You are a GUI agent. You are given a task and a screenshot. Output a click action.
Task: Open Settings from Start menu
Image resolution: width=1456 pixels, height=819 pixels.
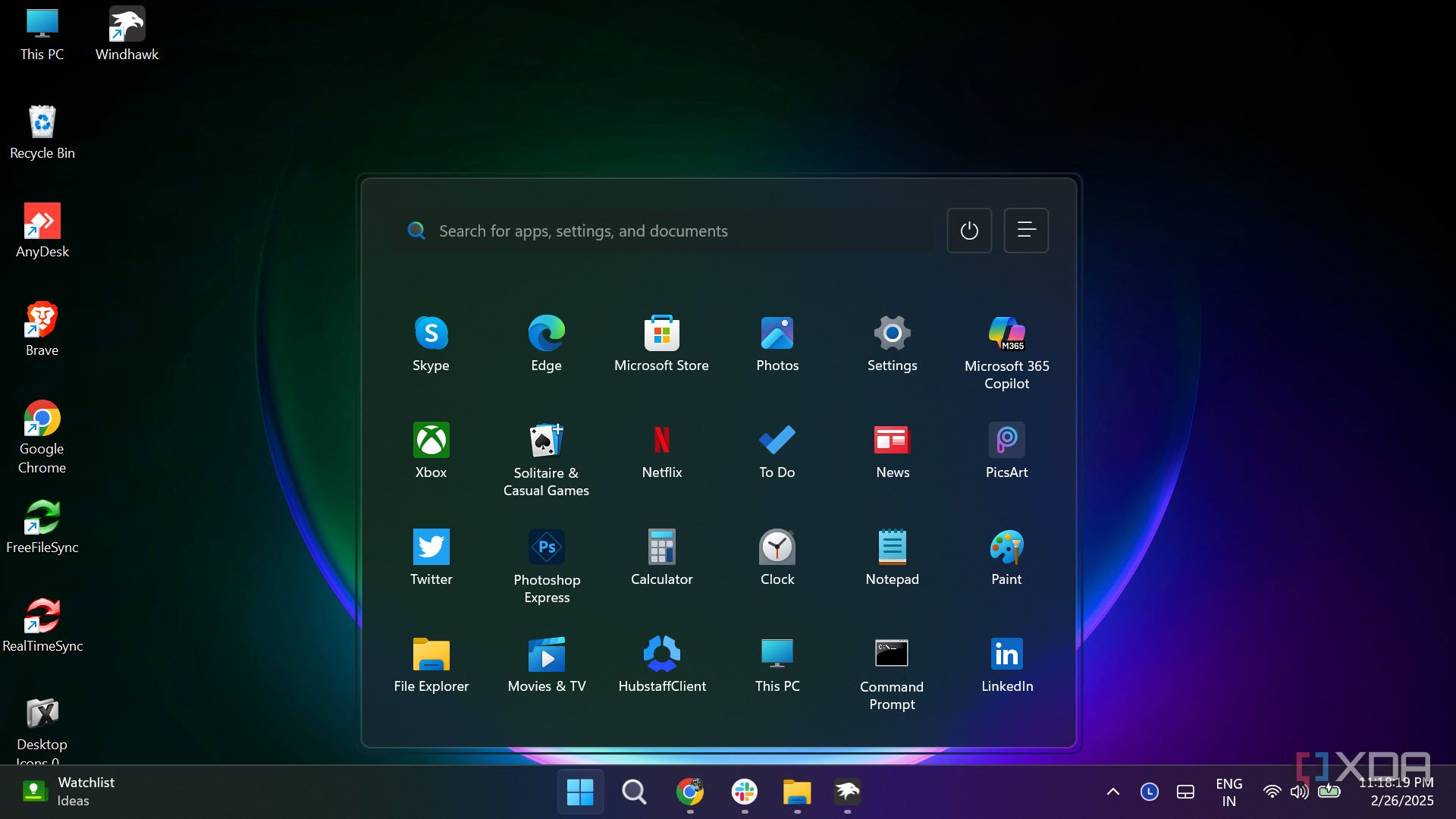[892, 344]
